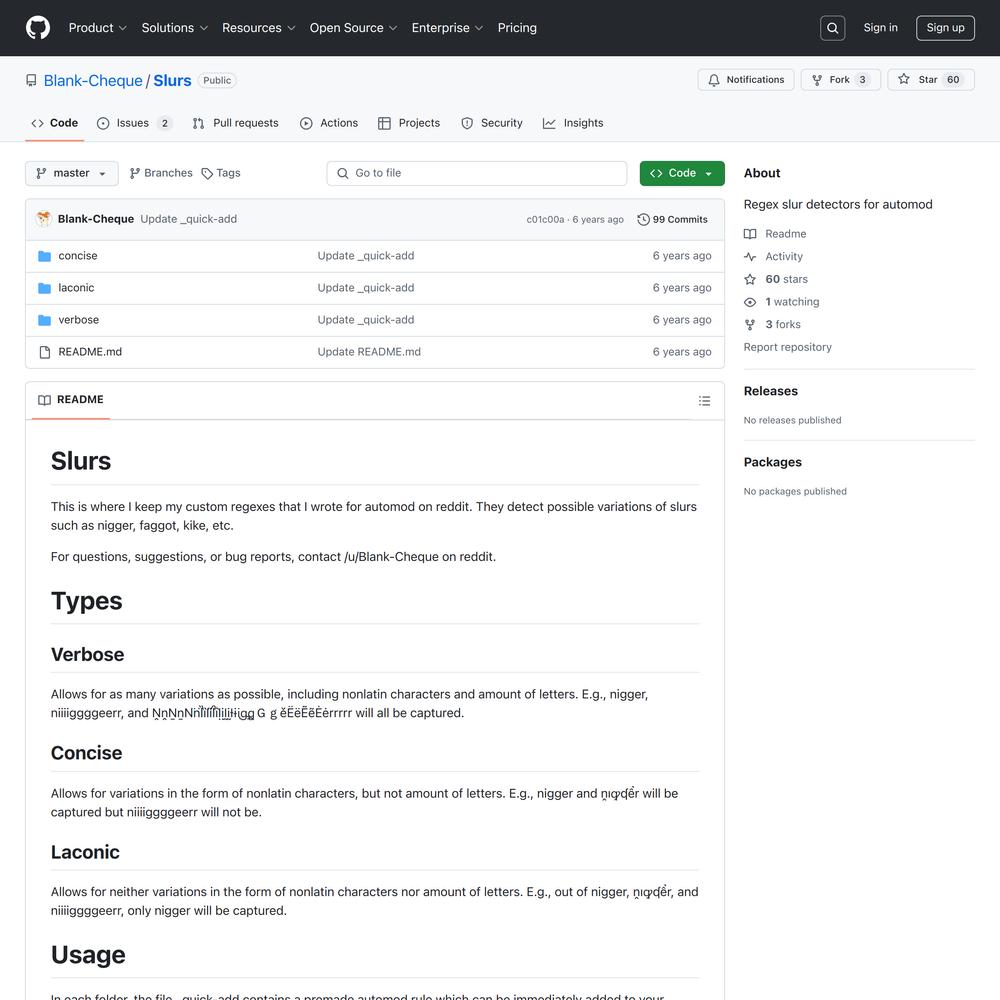1000x1000 pixels.
Task: View the Branches list
Action: 161,173
